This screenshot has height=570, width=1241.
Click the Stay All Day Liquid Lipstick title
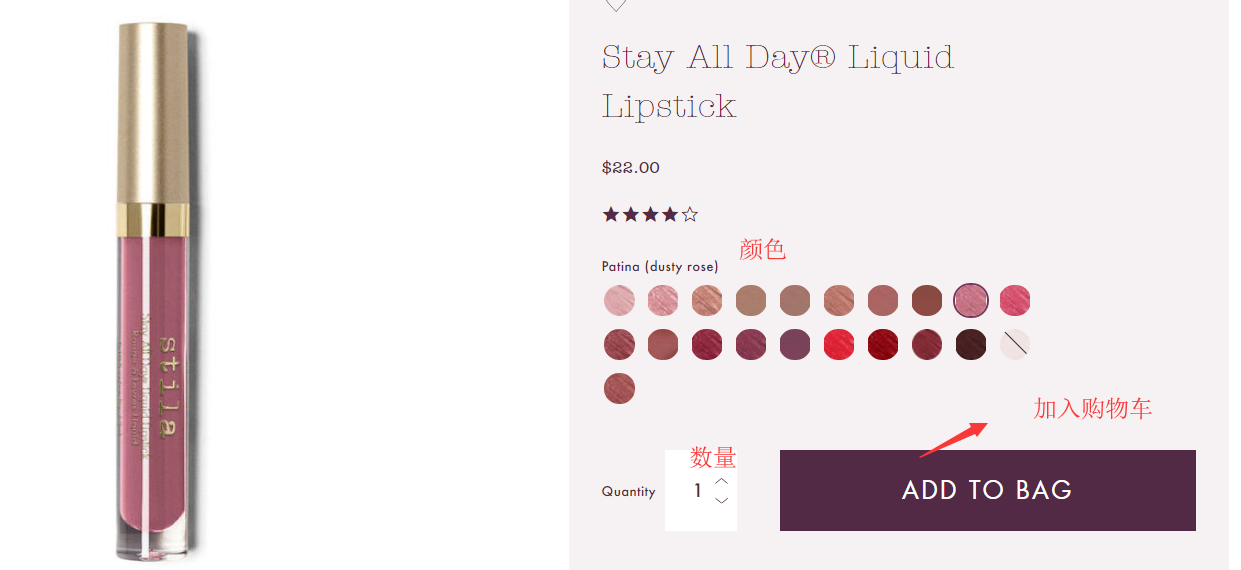click(777, 80)
